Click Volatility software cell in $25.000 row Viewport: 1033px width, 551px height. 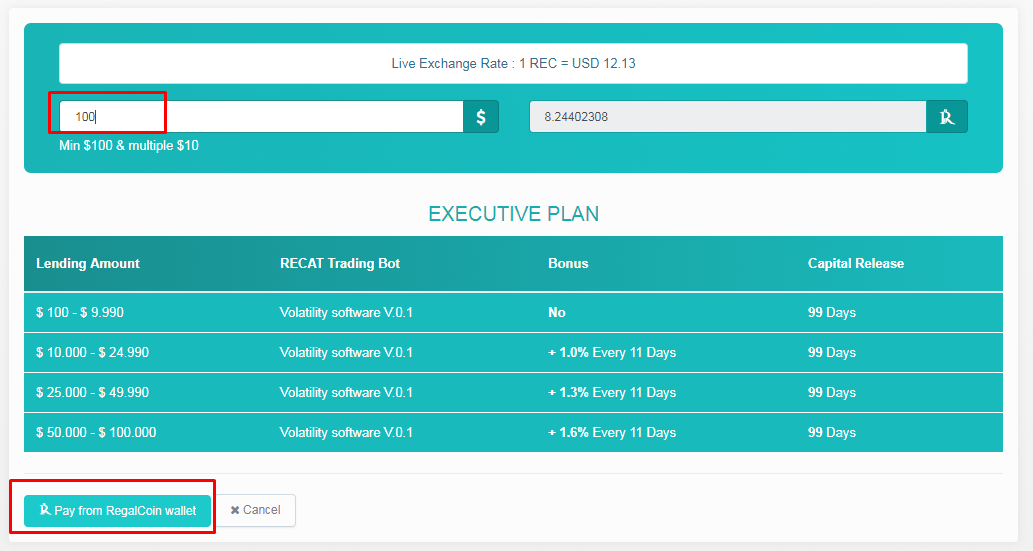[x=346, y=393]
